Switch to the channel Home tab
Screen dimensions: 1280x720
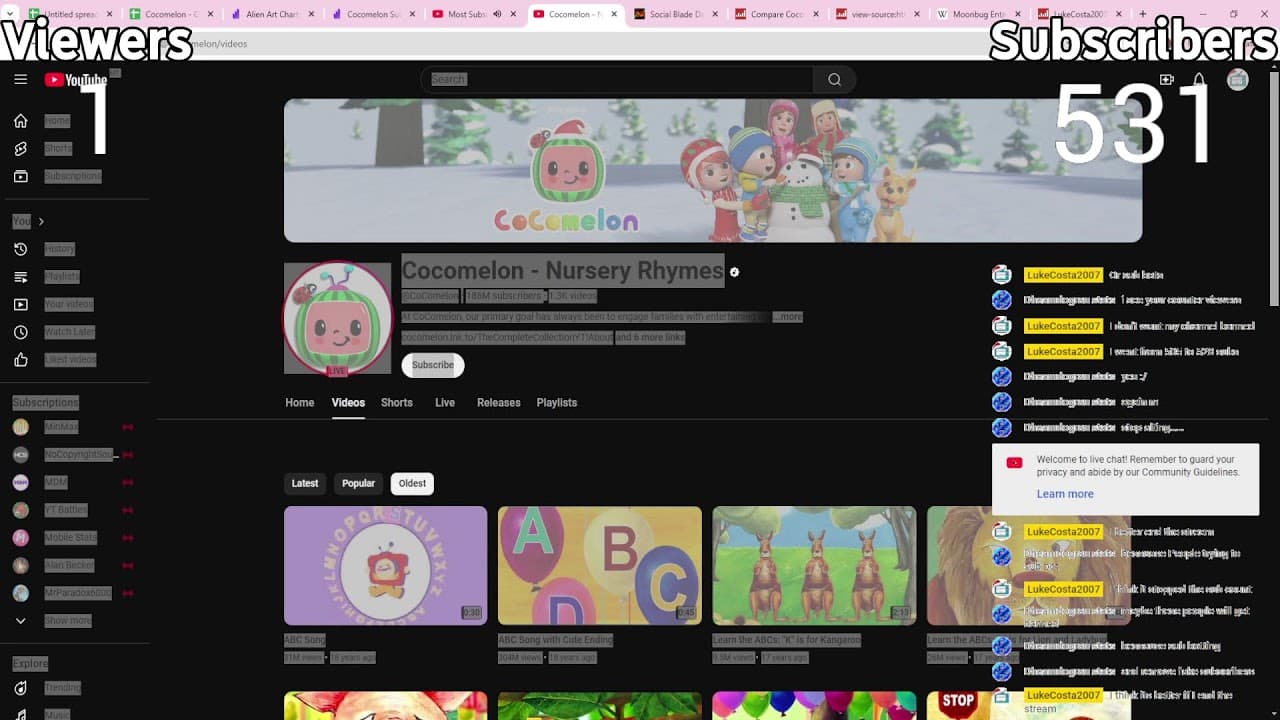click(x=300, y=402)
